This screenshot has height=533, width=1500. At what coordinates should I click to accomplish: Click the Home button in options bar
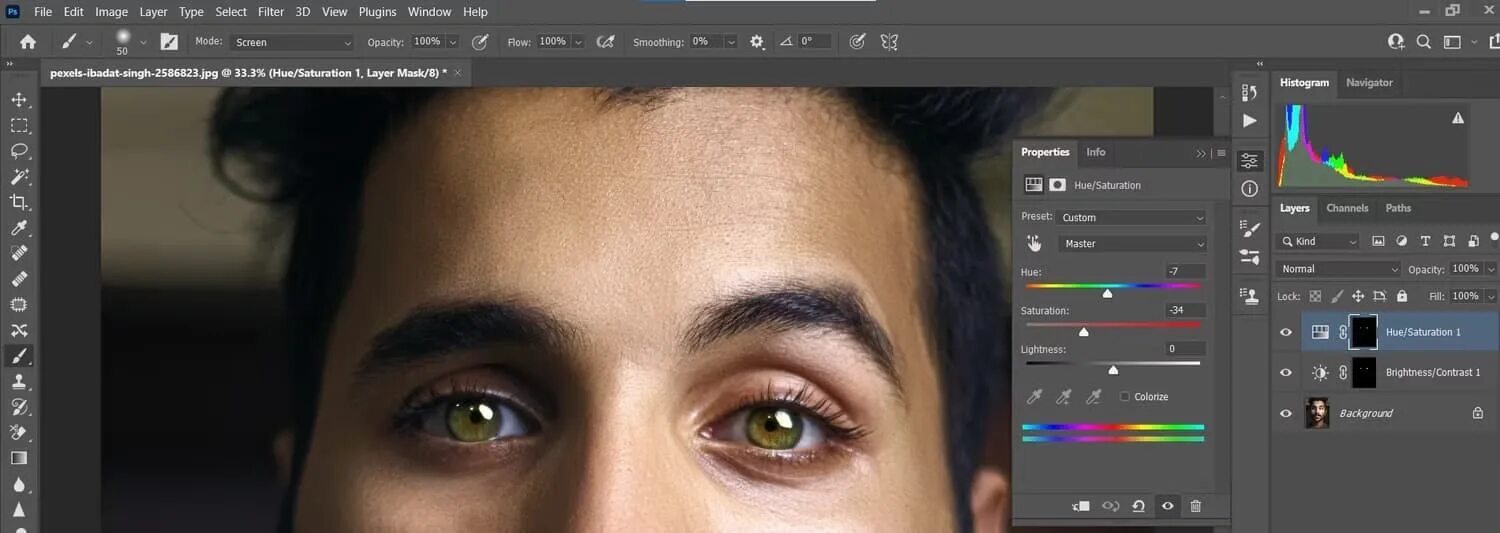[x=28, y=42]
